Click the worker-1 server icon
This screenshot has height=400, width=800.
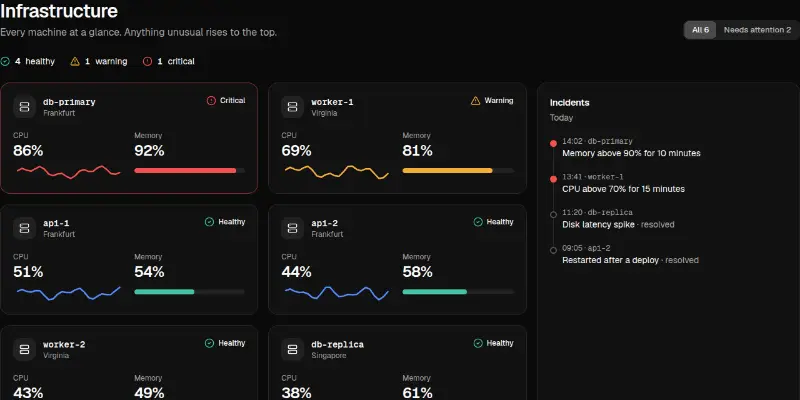(292, 107)
